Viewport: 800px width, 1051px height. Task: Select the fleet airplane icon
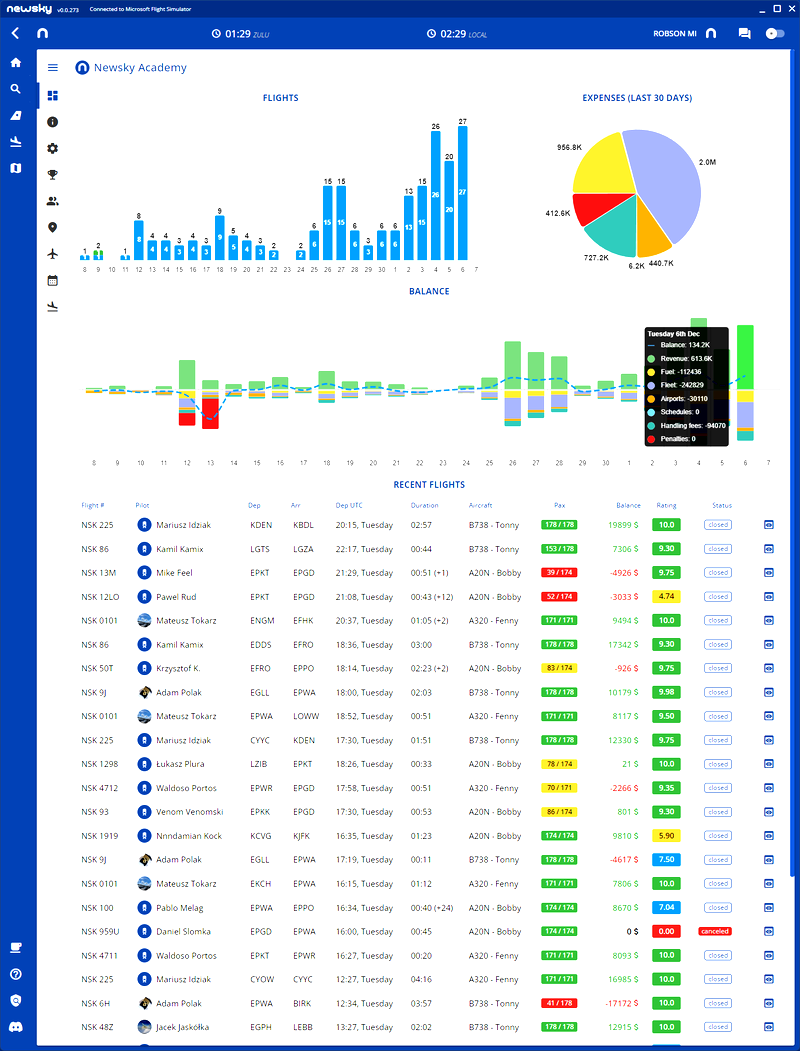coord(52,252)
